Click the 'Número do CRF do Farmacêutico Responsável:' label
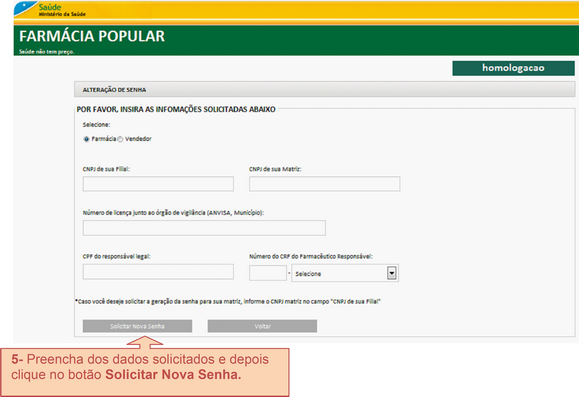The height and width of the screenshot is (397, 579). [311, 257]
